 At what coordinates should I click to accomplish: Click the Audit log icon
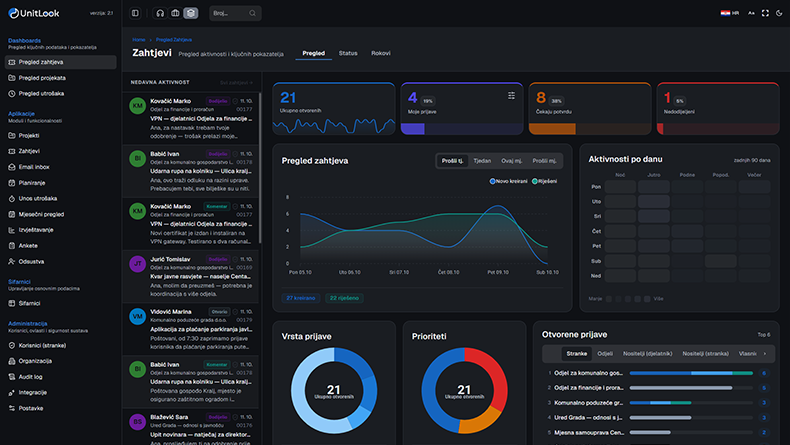[x=12, y=377]
